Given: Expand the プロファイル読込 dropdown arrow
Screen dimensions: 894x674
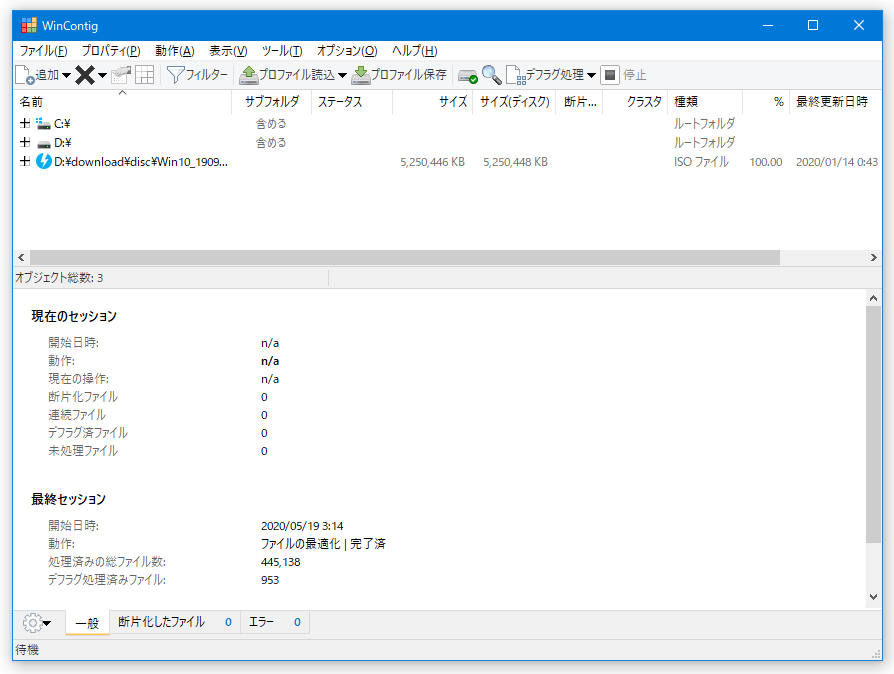Looking at the screenshot, I should pos(342,75).
